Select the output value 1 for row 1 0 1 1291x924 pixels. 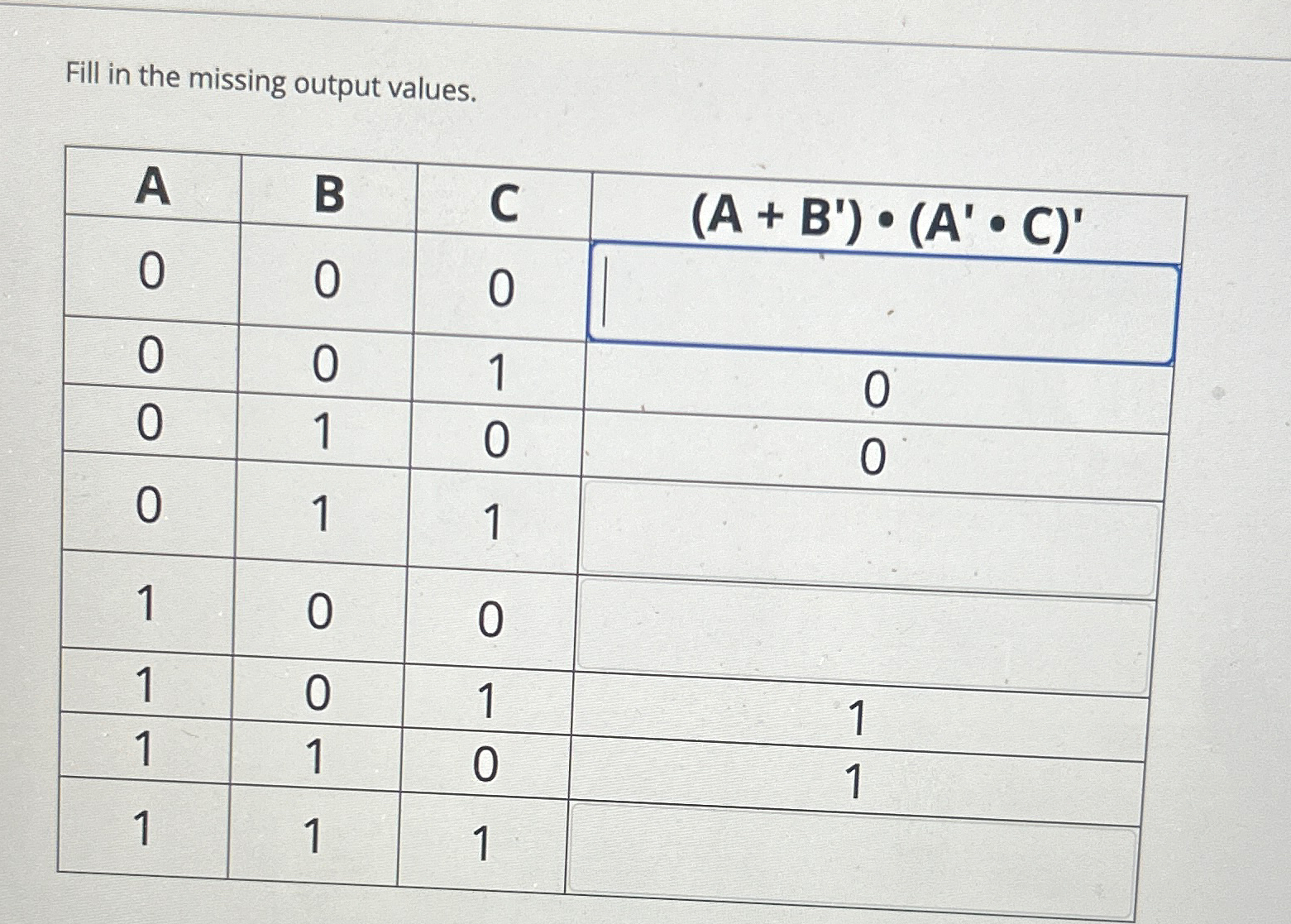coord(858,719)
